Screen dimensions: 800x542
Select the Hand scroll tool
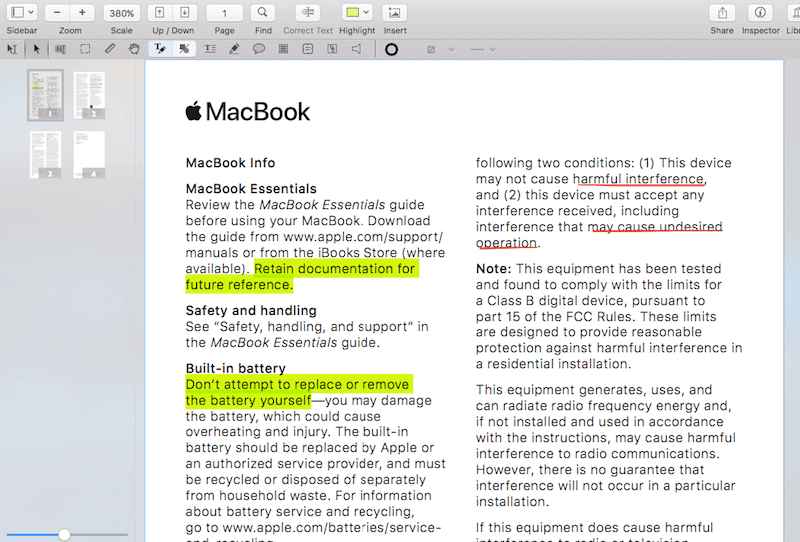click(134, 49)
